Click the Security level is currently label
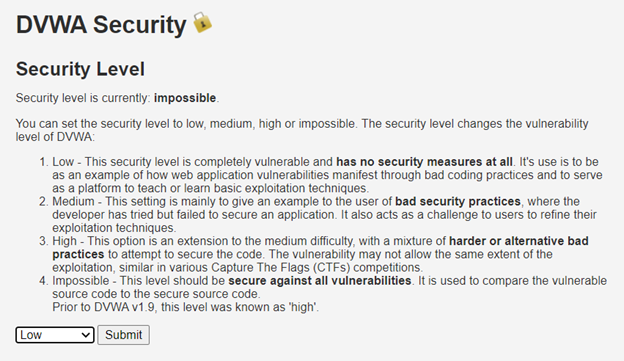This screenshot has width=624, height=361. [x=83, y=98]
